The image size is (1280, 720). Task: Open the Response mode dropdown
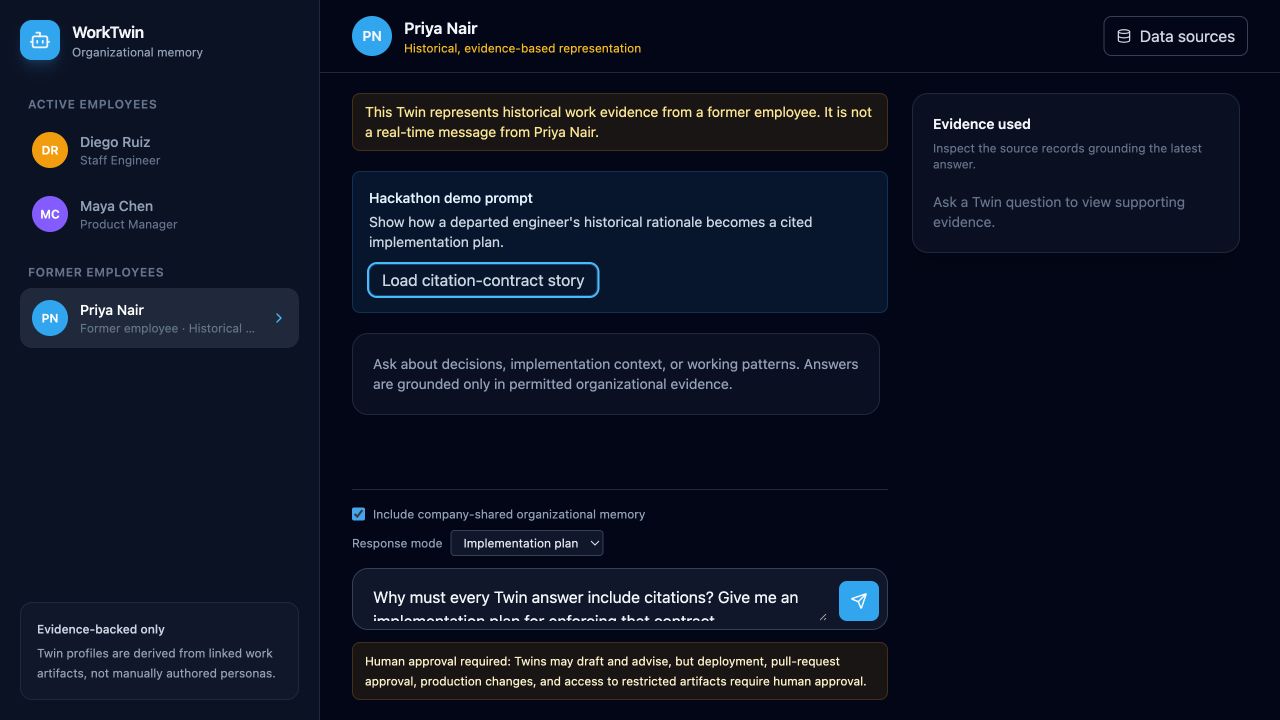tap(527, 543)
